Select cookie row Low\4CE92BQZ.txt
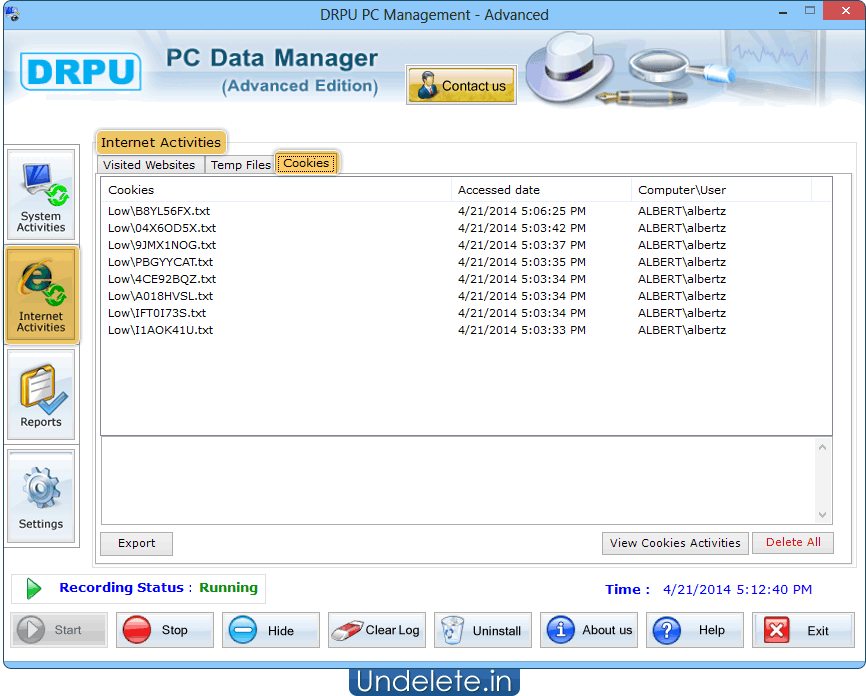 (466, 279)
